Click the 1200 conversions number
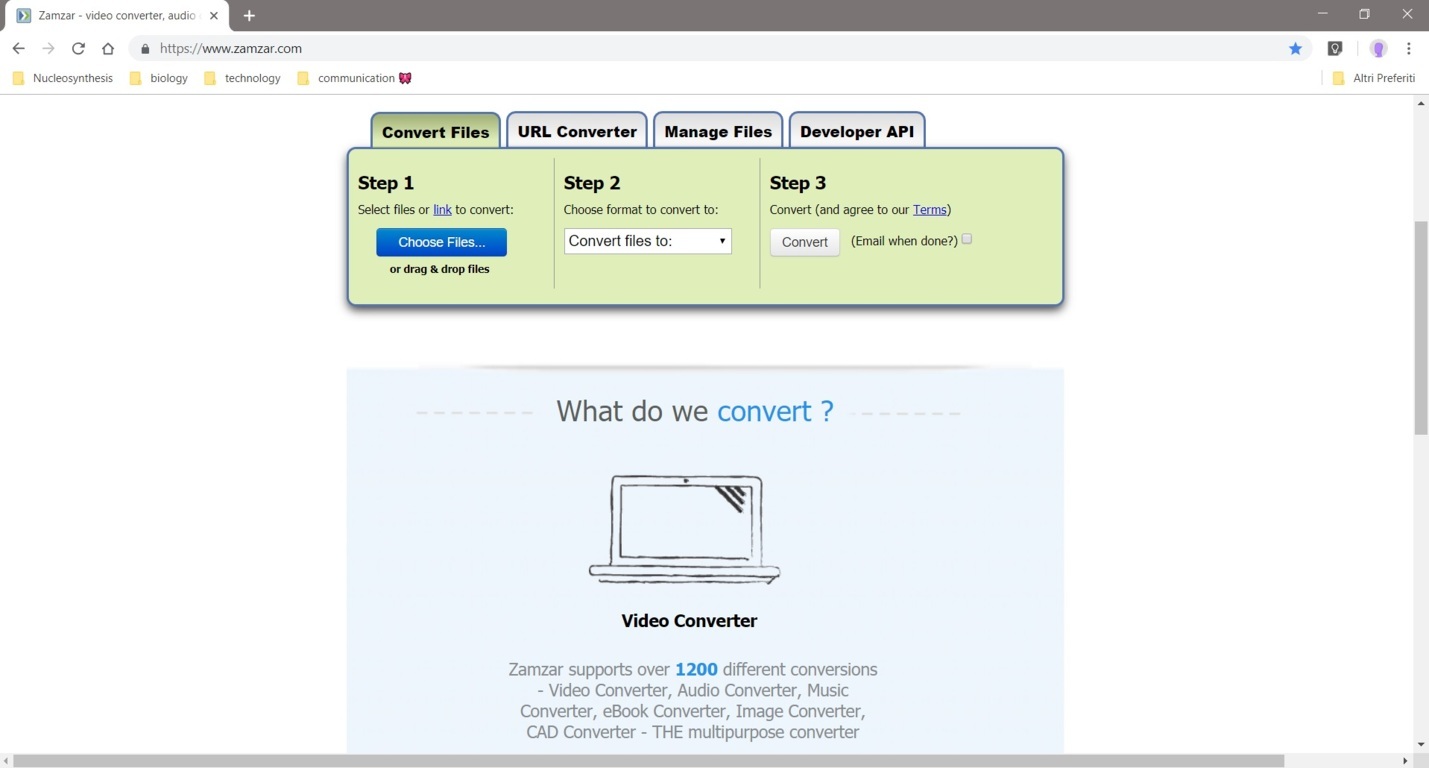The width and height of the screenshot is (1429, 768). point(696,670)
